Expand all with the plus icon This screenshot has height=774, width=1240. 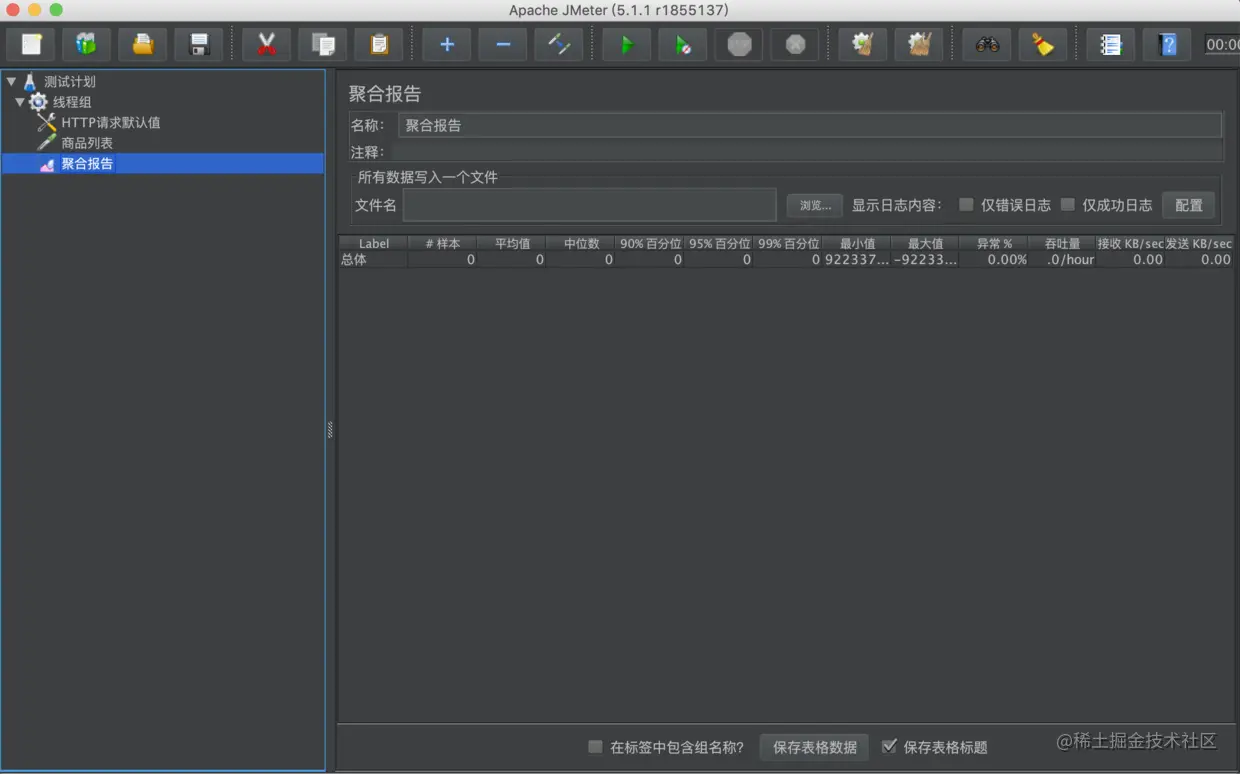point(447,45)
